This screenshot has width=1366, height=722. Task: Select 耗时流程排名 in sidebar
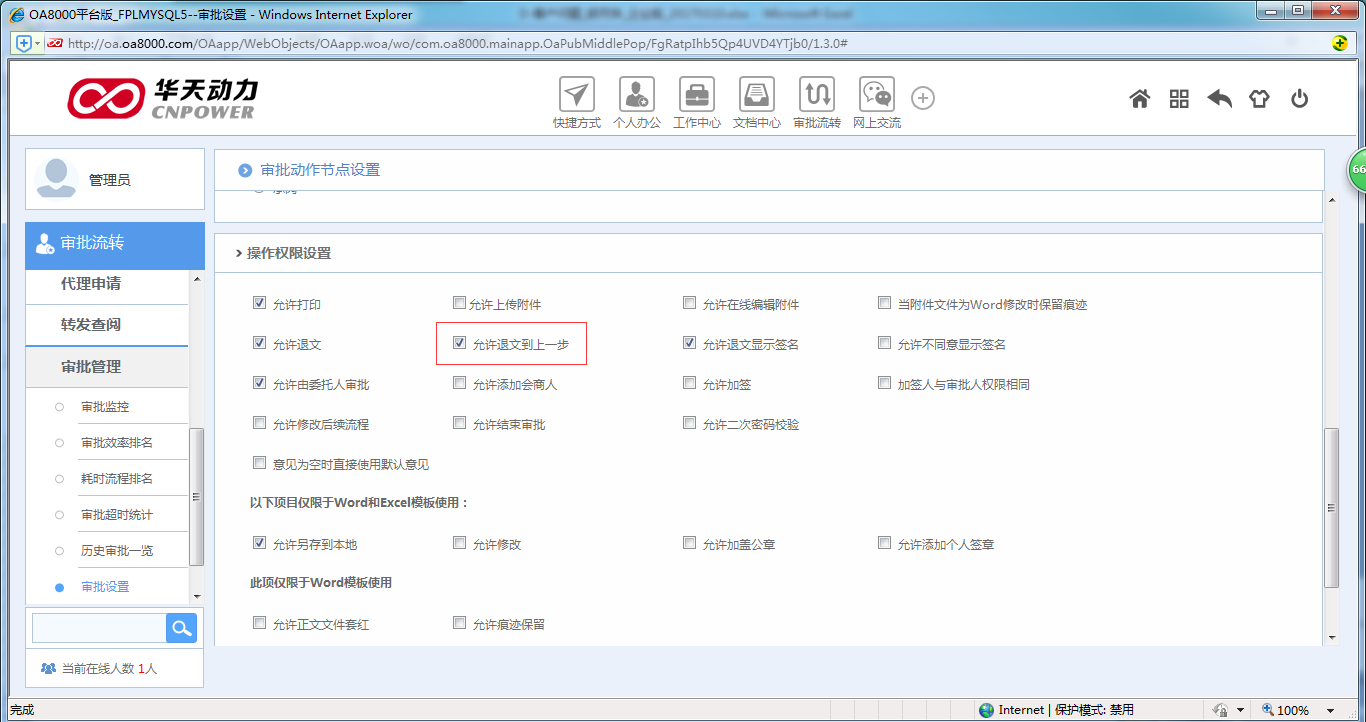pyautogui.click(x=117, y=479)
